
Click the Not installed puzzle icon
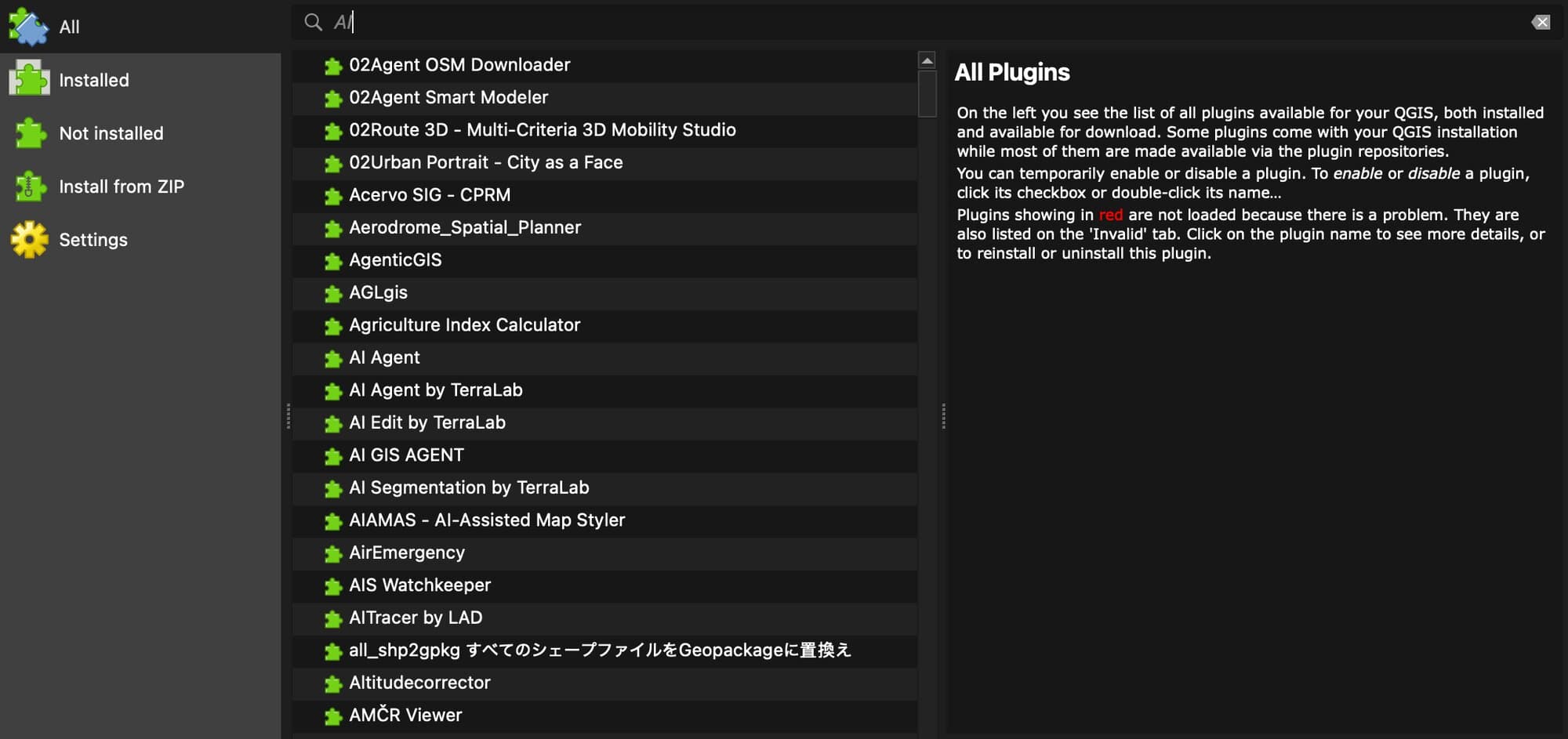coord(31,133)
